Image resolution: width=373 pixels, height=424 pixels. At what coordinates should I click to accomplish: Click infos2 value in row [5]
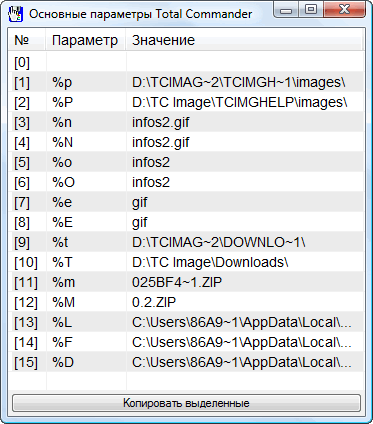(151, 162)
